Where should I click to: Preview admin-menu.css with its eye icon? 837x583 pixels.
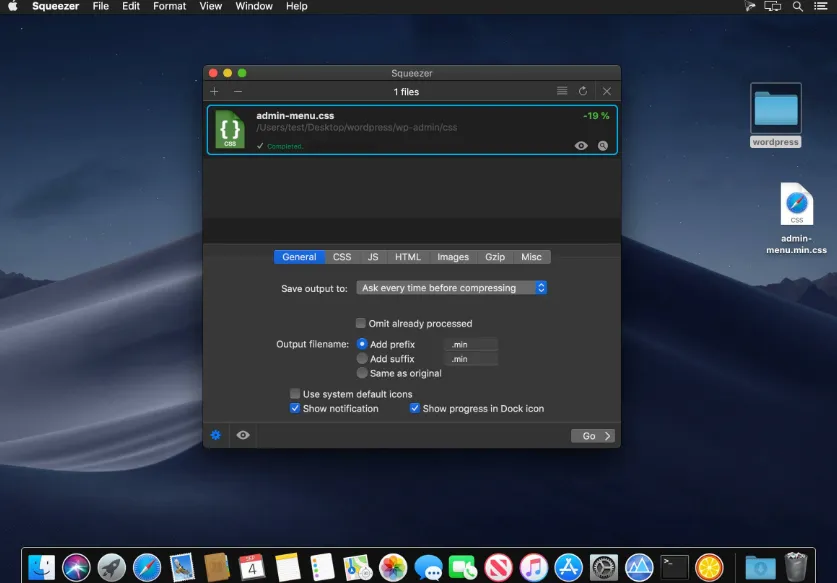coord(581,146)
